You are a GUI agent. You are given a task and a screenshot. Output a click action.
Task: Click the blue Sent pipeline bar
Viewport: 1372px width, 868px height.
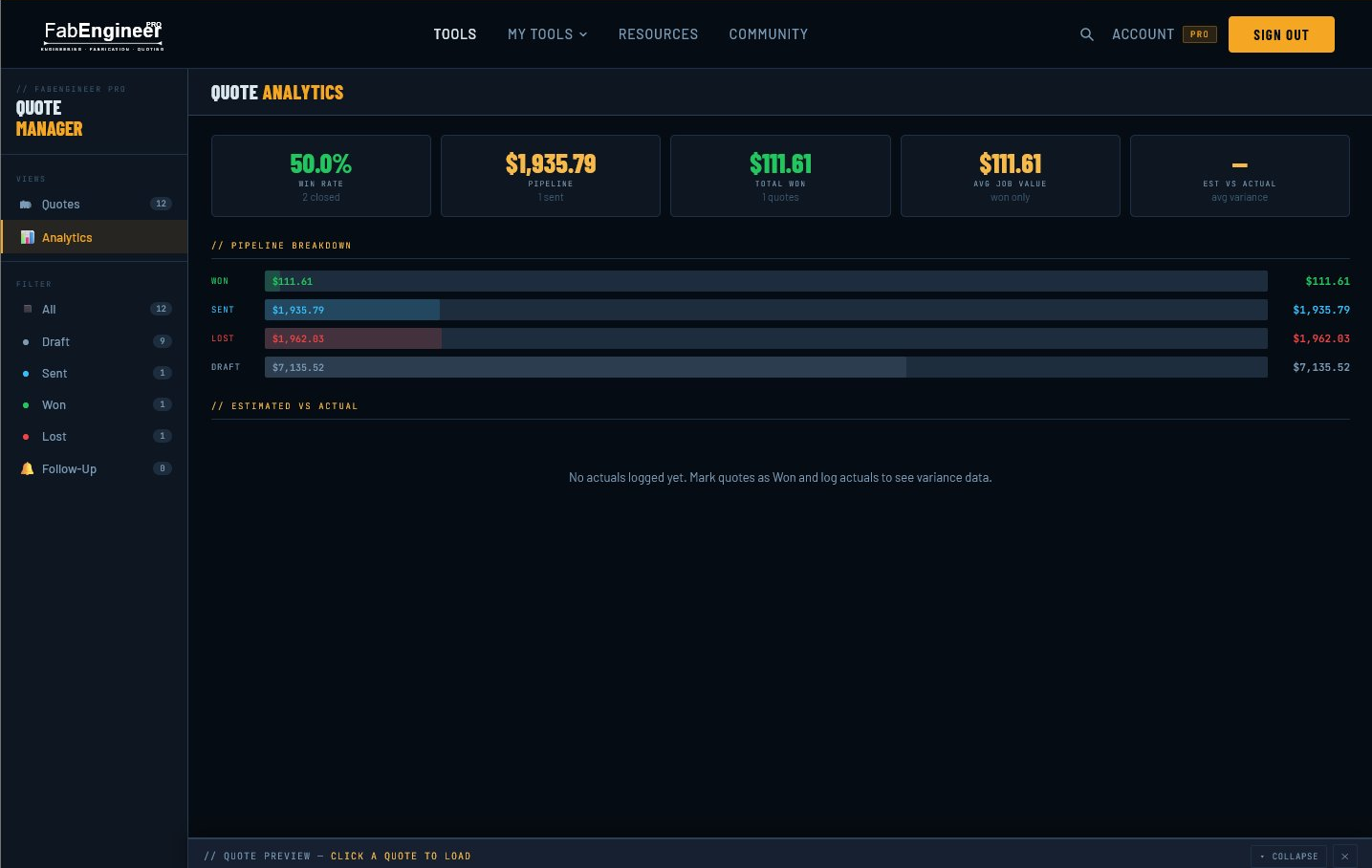pos(352,310)
